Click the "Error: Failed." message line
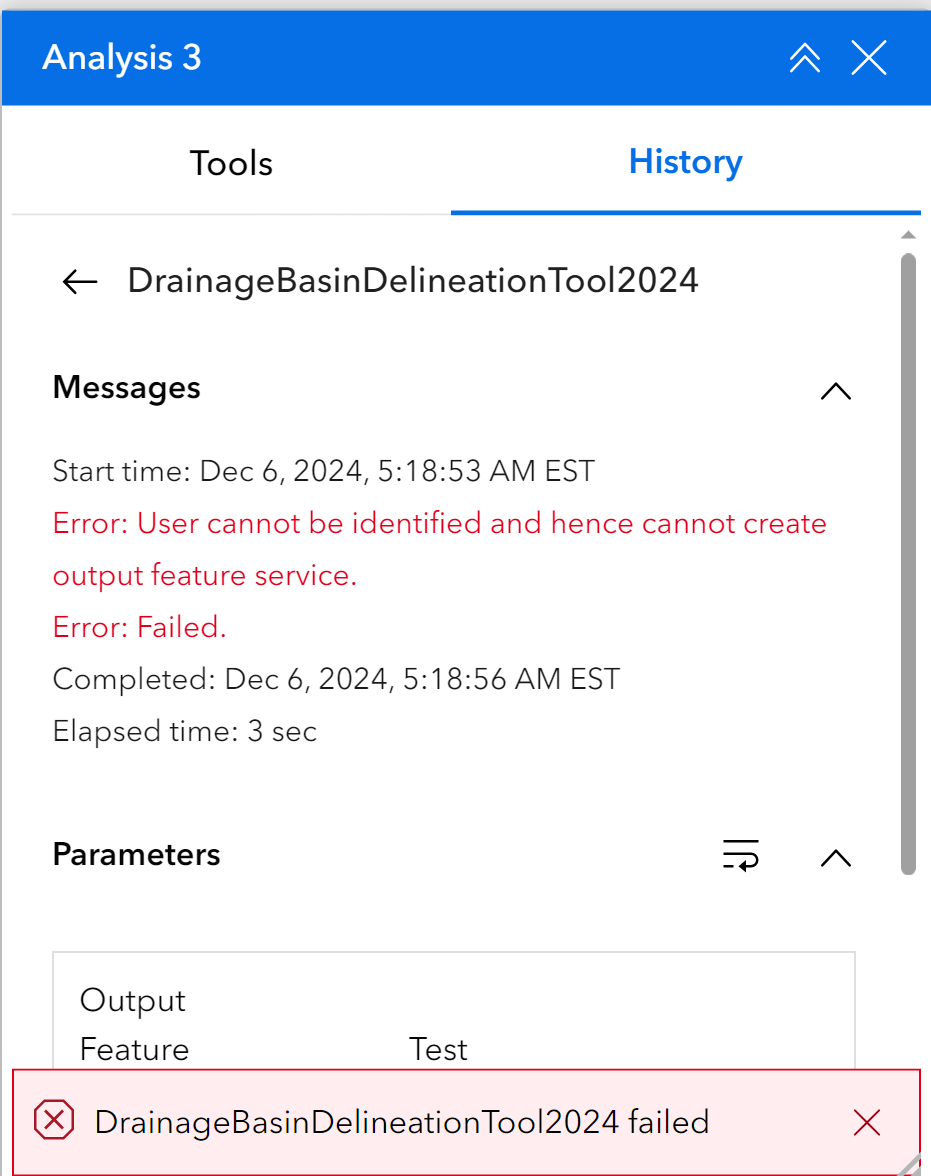This screenshot has height=1176, width=931. (140, 627)
